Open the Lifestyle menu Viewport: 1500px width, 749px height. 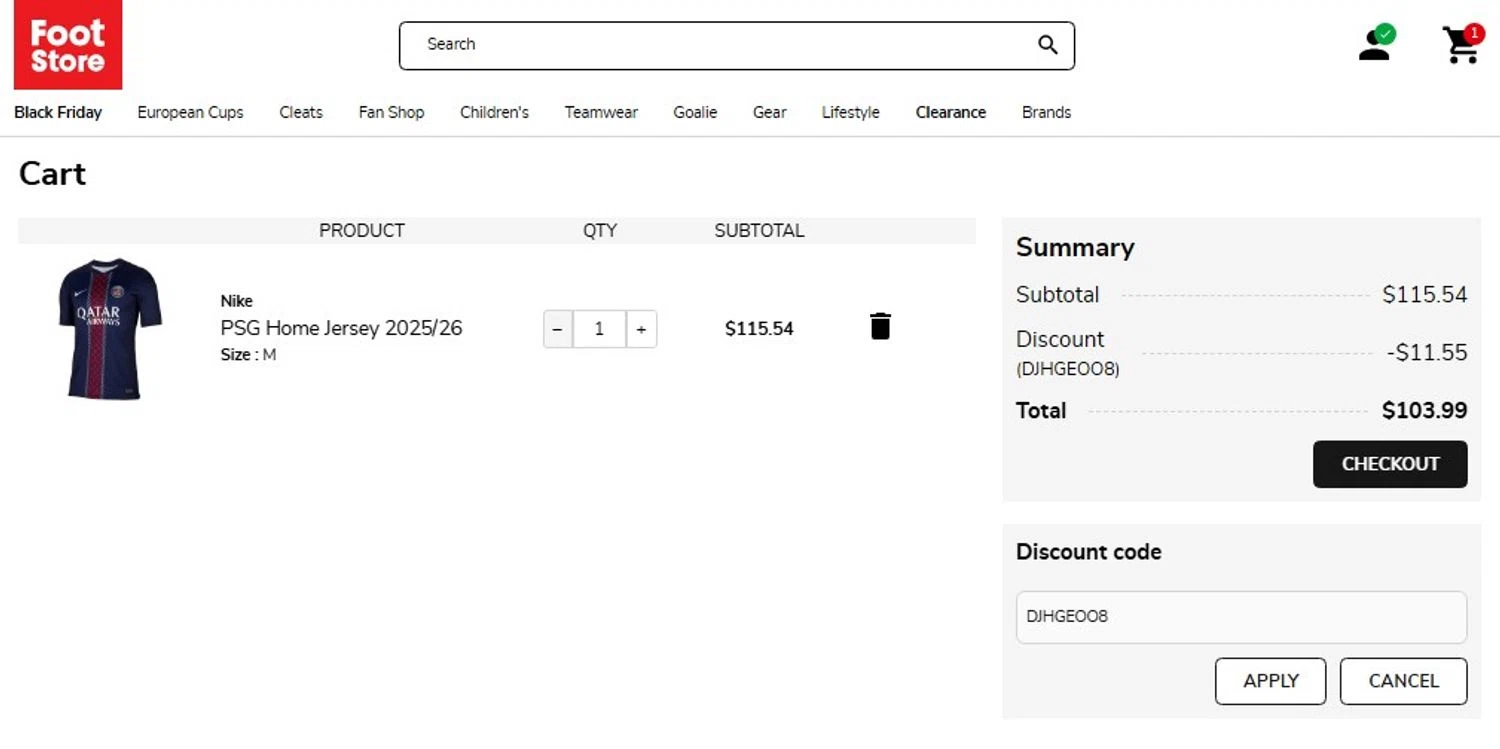tap(851, 112)
